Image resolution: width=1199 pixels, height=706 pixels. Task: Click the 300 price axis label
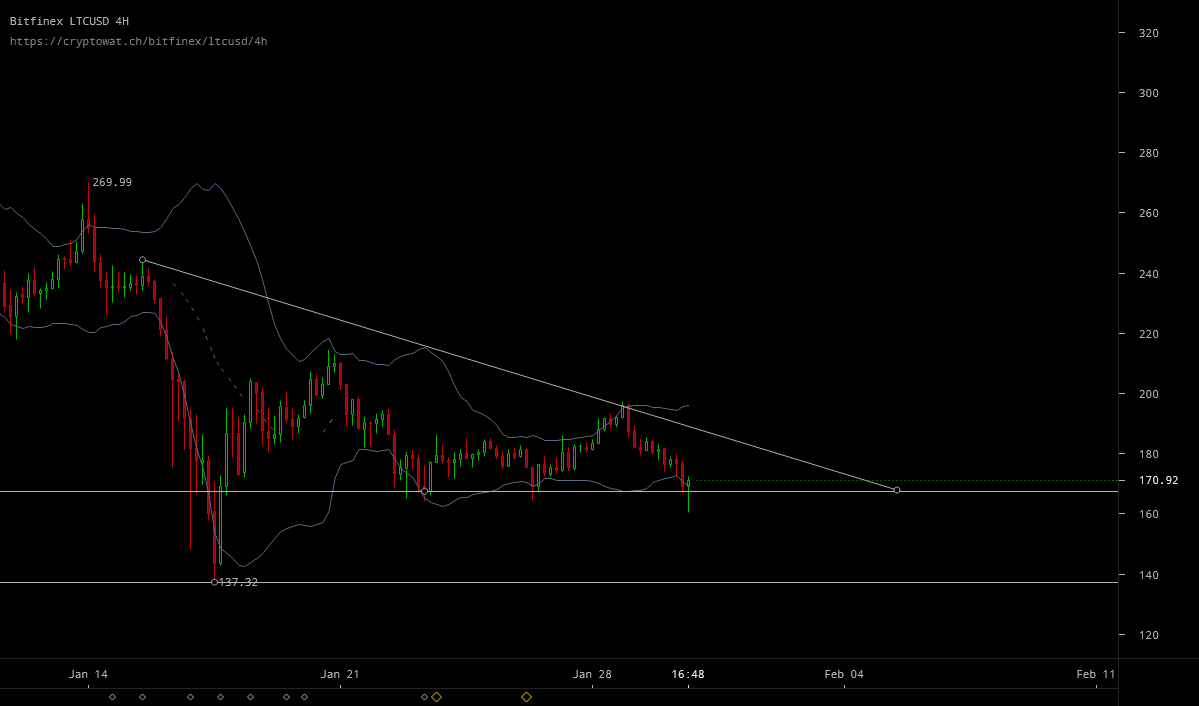pos(1149,93)
